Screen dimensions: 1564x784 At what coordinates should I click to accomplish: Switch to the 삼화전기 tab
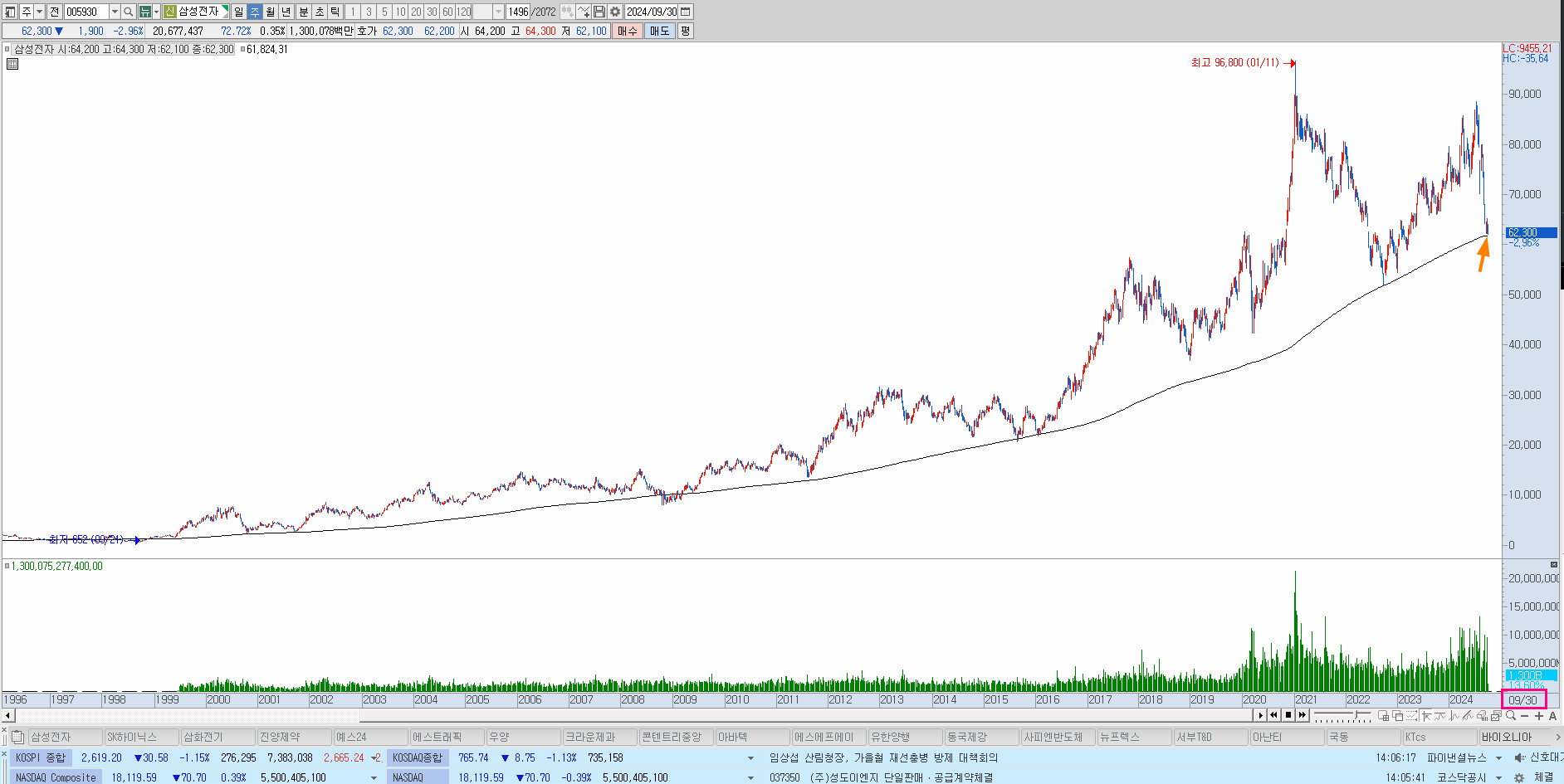[x=217, y=737]
